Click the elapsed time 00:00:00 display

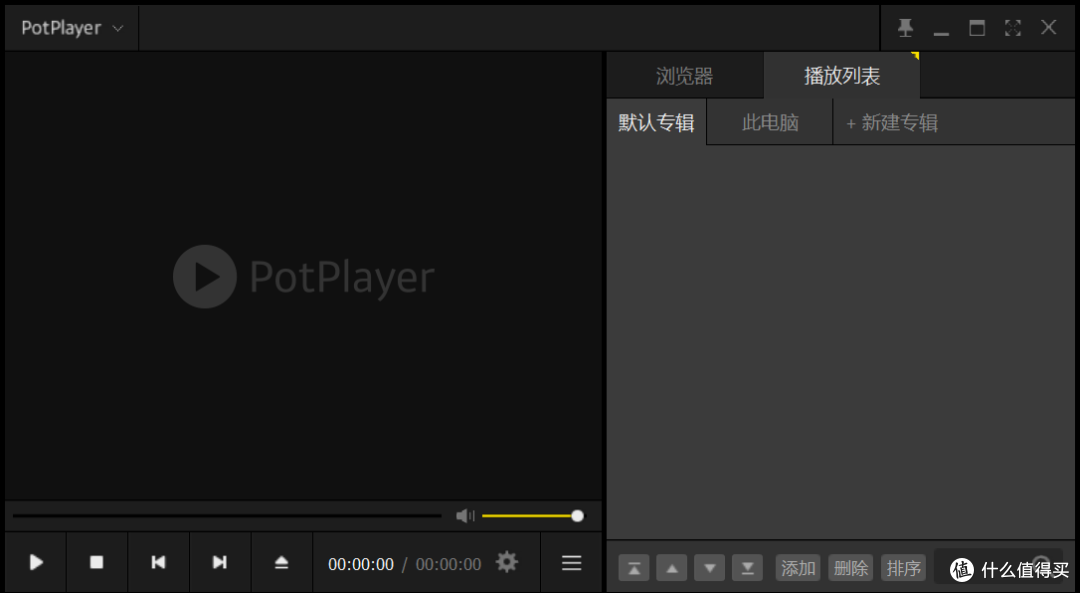tap(361, 564)
